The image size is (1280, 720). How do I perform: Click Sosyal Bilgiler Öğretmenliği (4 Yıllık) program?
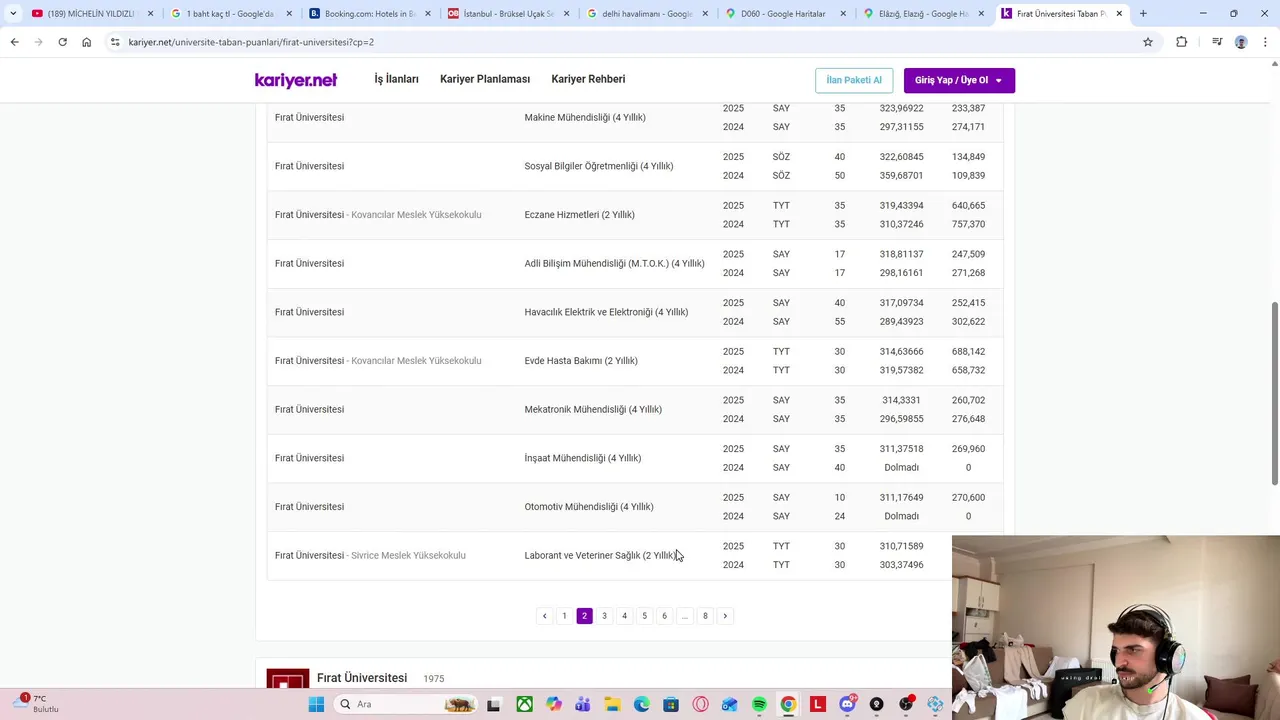599,167
